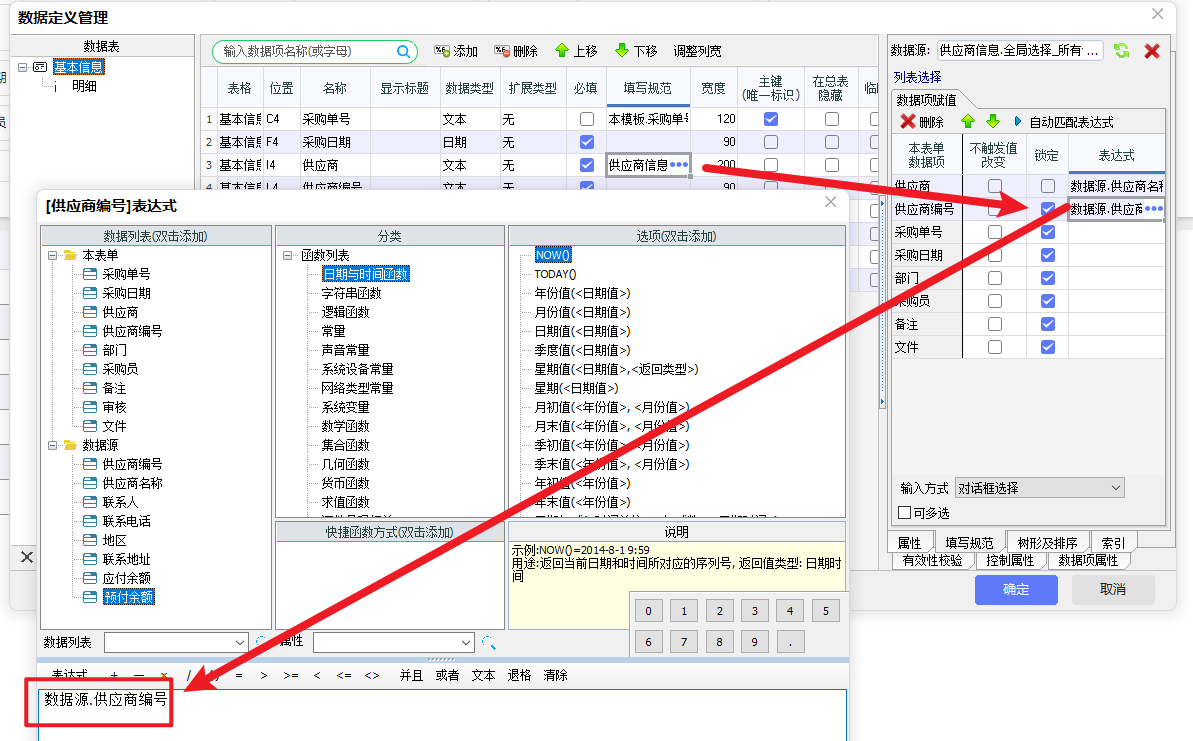Click the ellipsis in 供应商信息 填写规范 cell
The height and width of the screenshot is (741, 1193).
point(679,164)
